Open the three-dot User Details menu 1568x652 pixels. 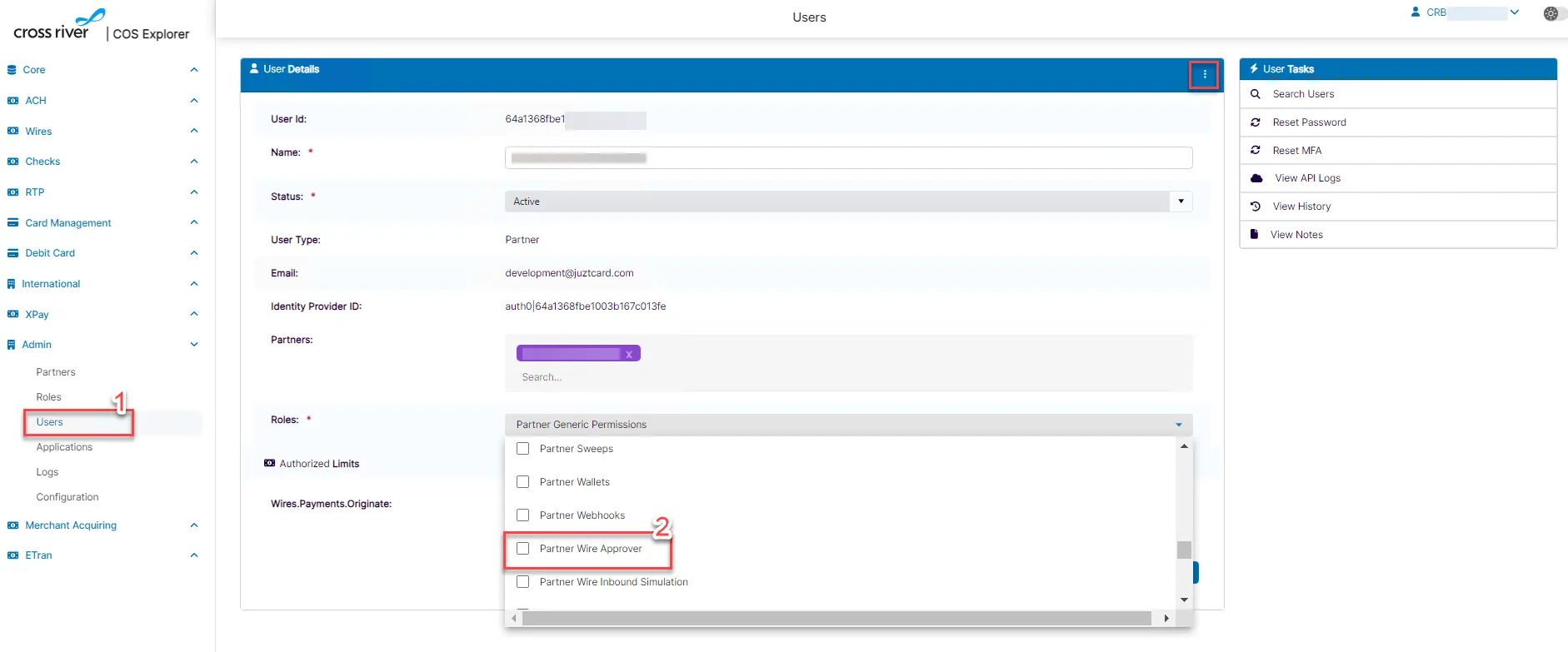1204,75
